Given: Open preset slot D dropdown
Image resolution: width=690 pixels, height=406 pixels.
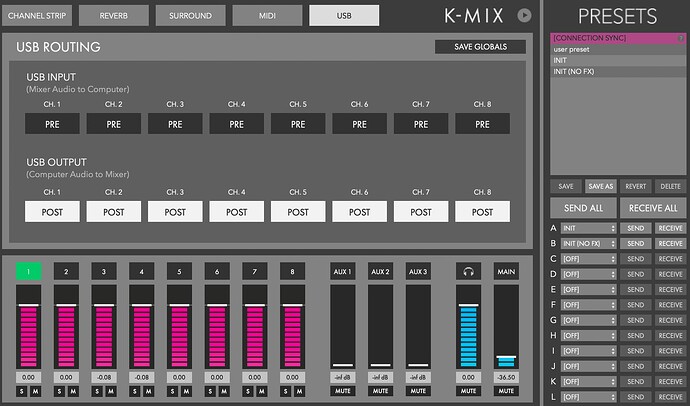Looking at the screenshot, I should [x=588, y=274].
